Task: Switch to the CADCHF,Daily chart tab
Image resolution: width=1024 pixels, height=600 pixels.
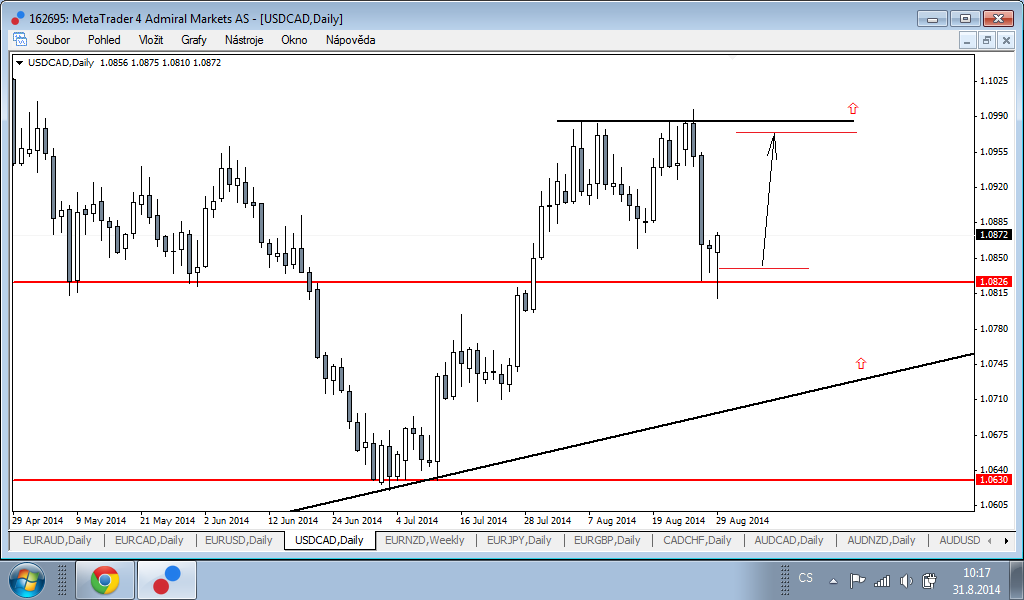Action: coord(697,540)
